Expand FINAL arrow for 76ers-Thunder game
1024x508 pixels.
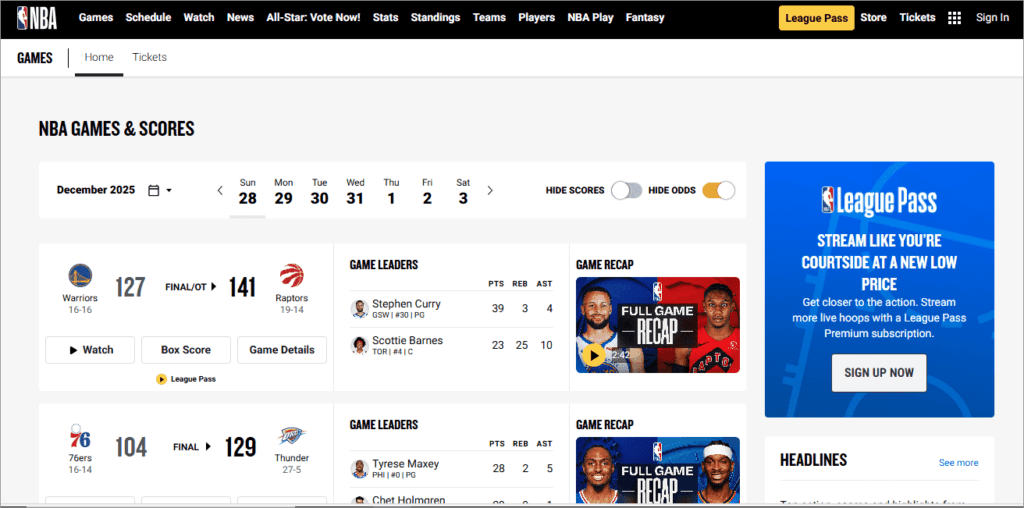point(208,447)
